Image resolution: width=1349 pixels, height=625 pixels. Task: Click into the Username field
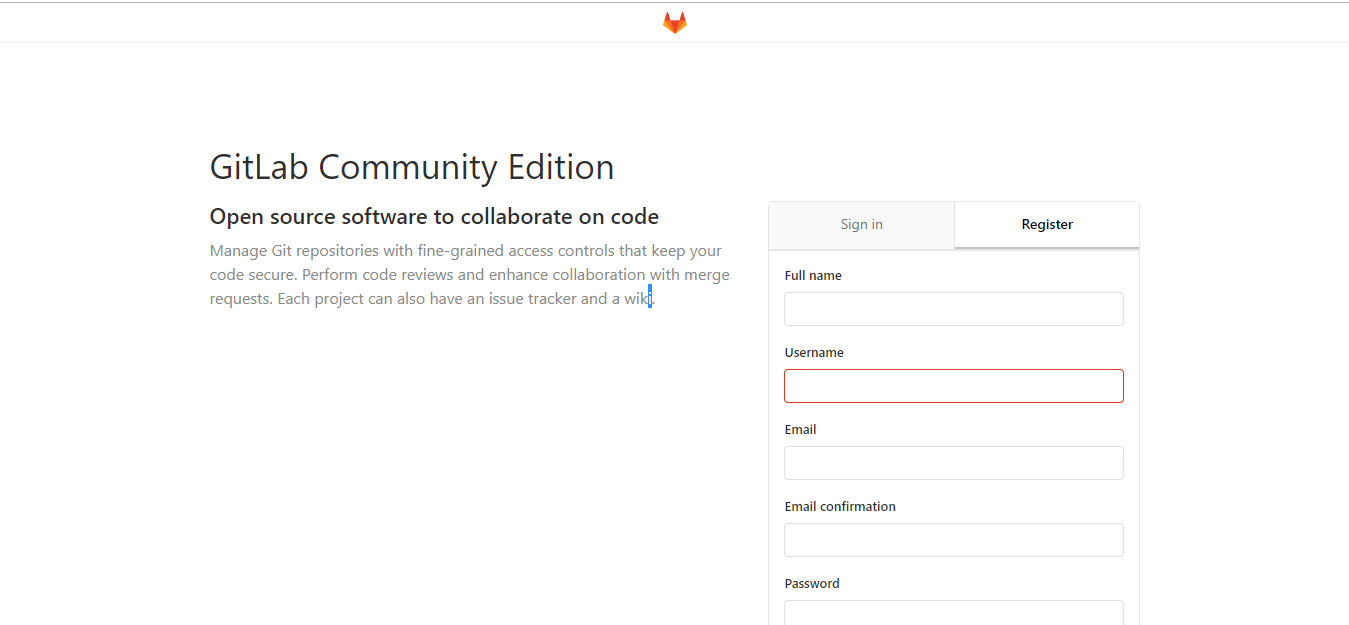point(954,386)
